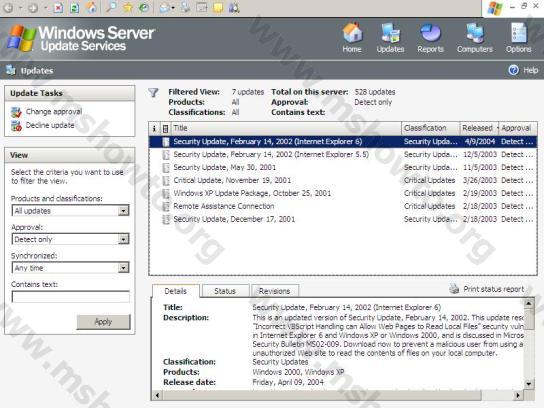Click the yellow Discuss note icon
544x408 pixels.
(x=218, y=8)
